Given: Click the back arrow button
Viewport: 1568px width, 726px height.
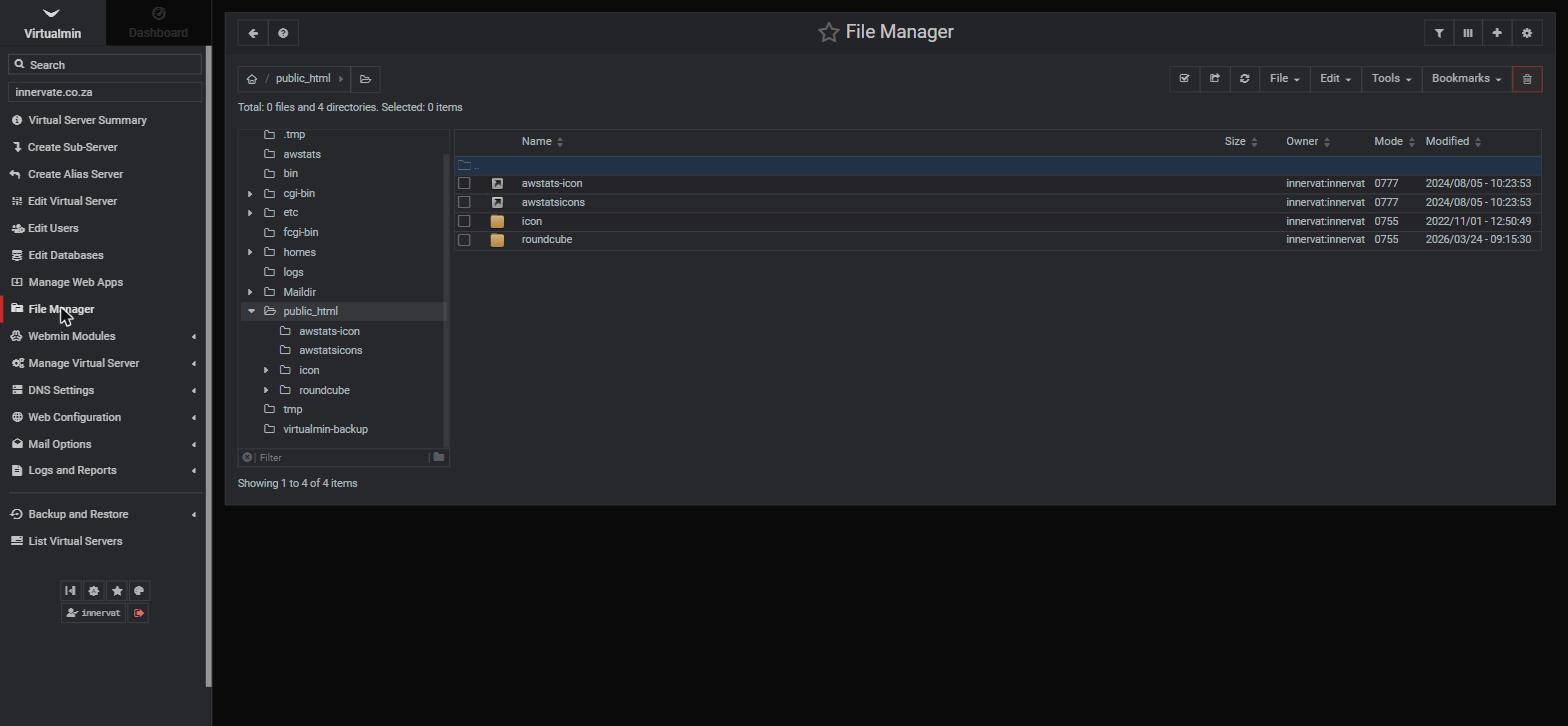Looking at the screenshot, I should pyautogui.click(x=253, y=33).
